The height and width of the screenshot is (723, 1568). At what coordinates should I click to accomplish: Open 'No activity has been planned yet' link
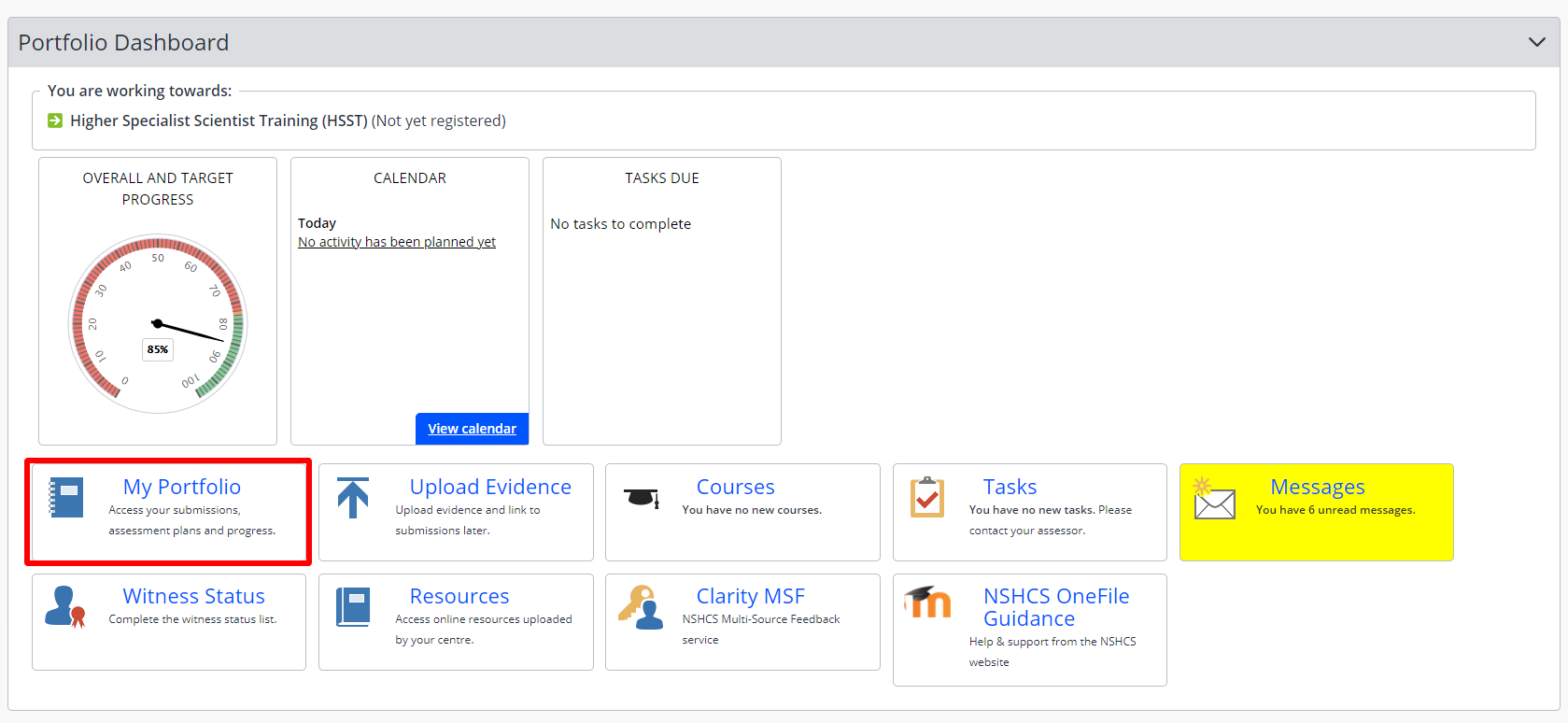pyautogui.click(x=397, y=242)
